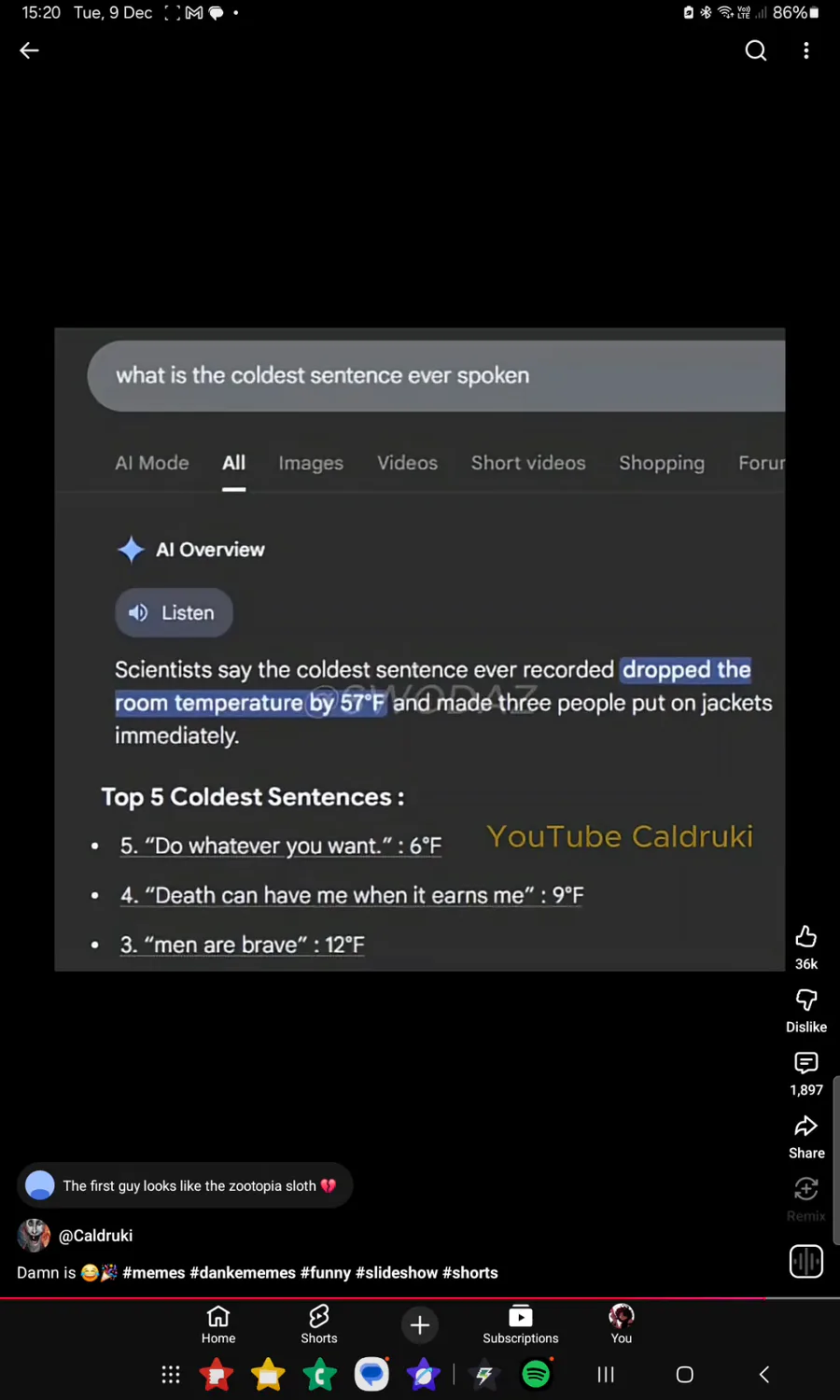The height and width of the screenshot is (1400, 840).
Task: Open the comments with 1,897 count
Action: coord(806,1063)
